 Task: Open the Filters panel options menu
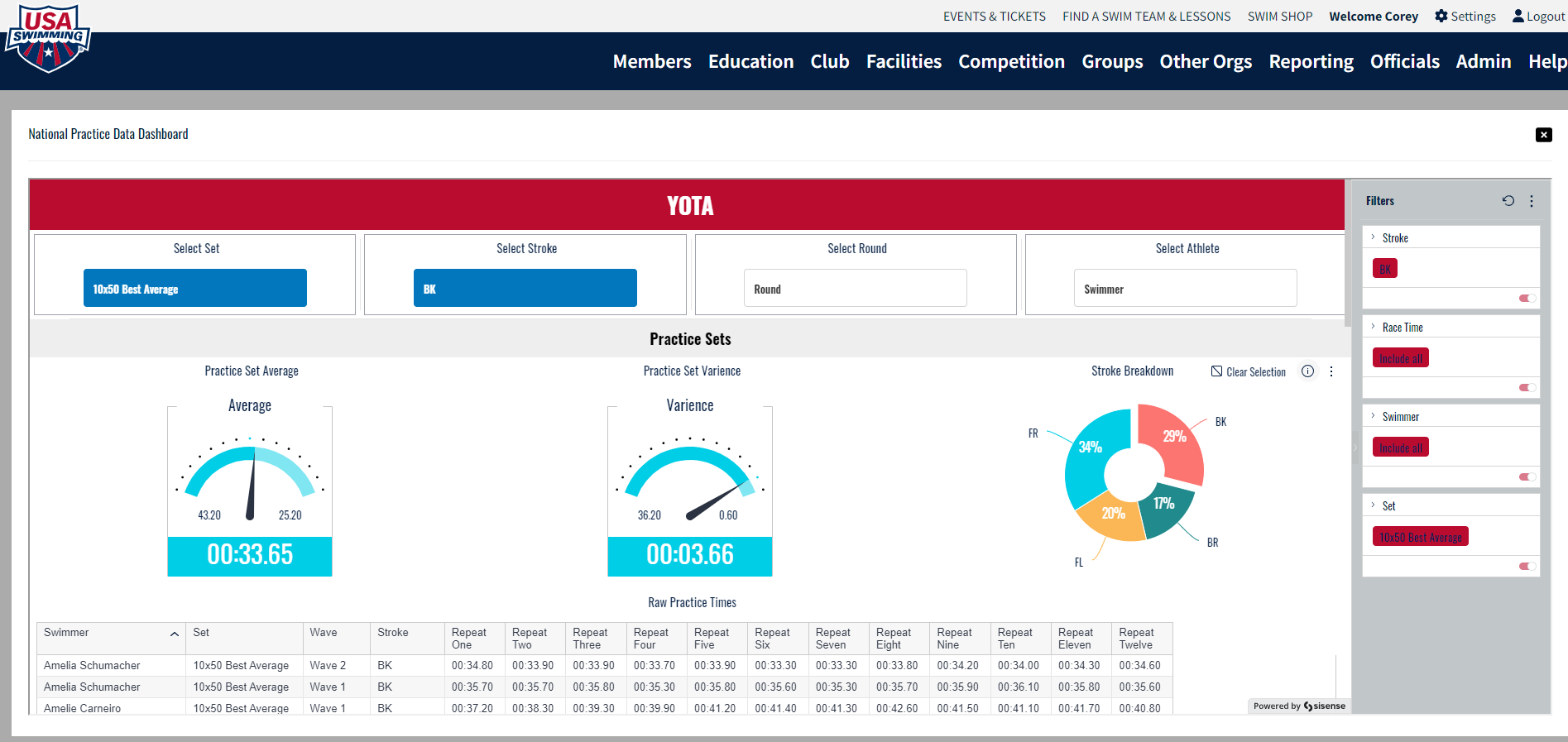(1532, 201)
